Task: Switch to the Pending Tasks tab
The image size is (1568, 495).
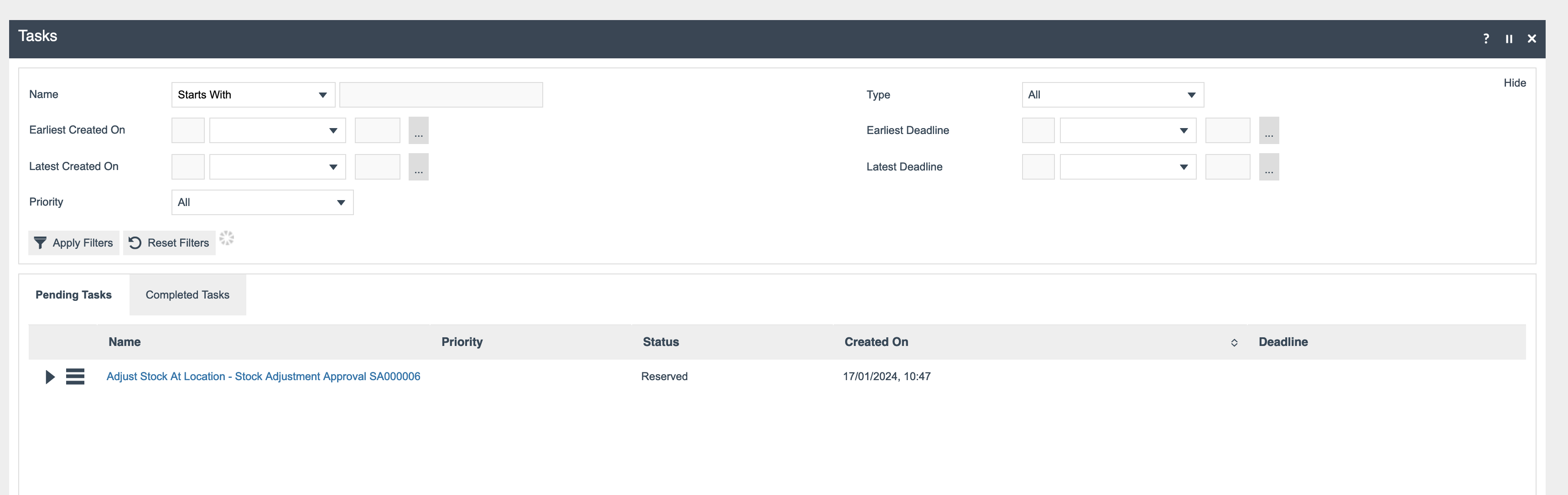Action: (73, 294)
